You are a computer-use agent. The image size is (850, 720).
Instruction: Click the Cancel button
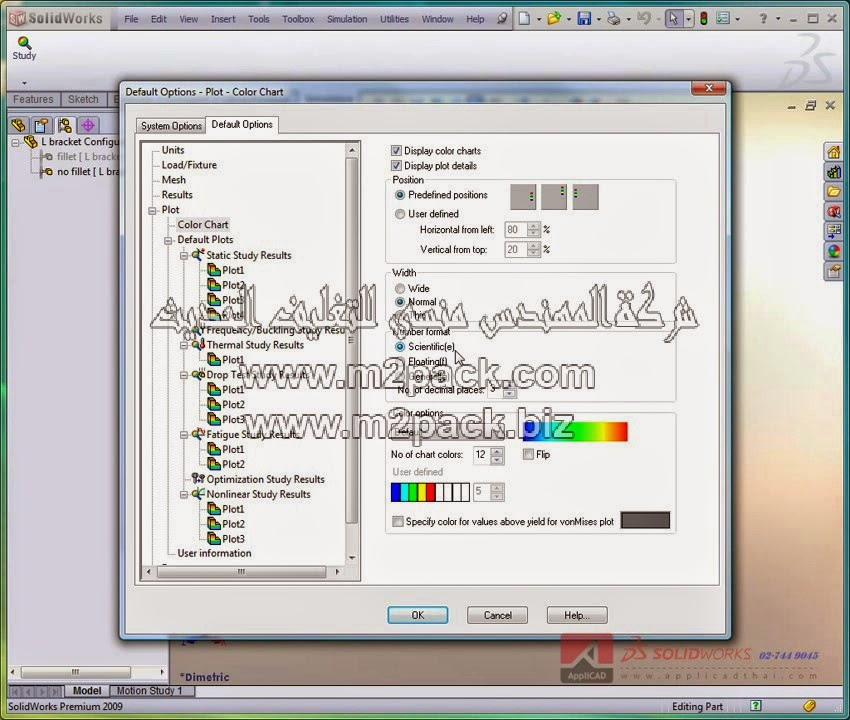pyautogui.click(x=498, y=615)
